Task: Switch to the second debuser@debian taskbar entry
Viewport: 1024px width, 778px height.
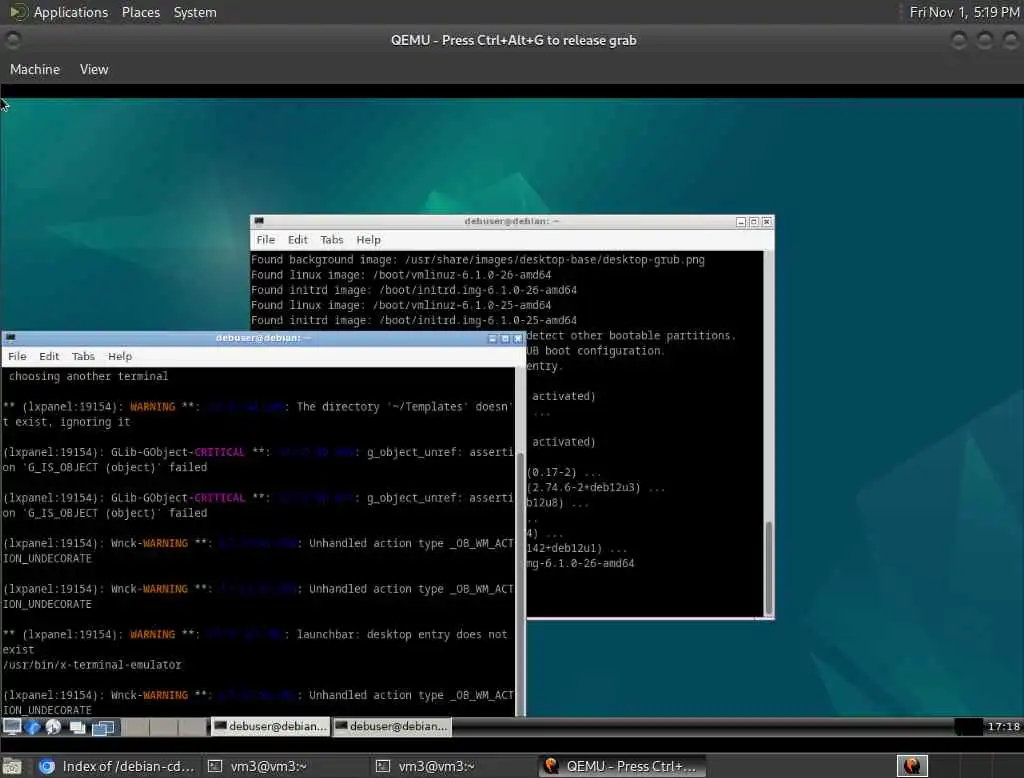Action: click(x=391, y=726)
